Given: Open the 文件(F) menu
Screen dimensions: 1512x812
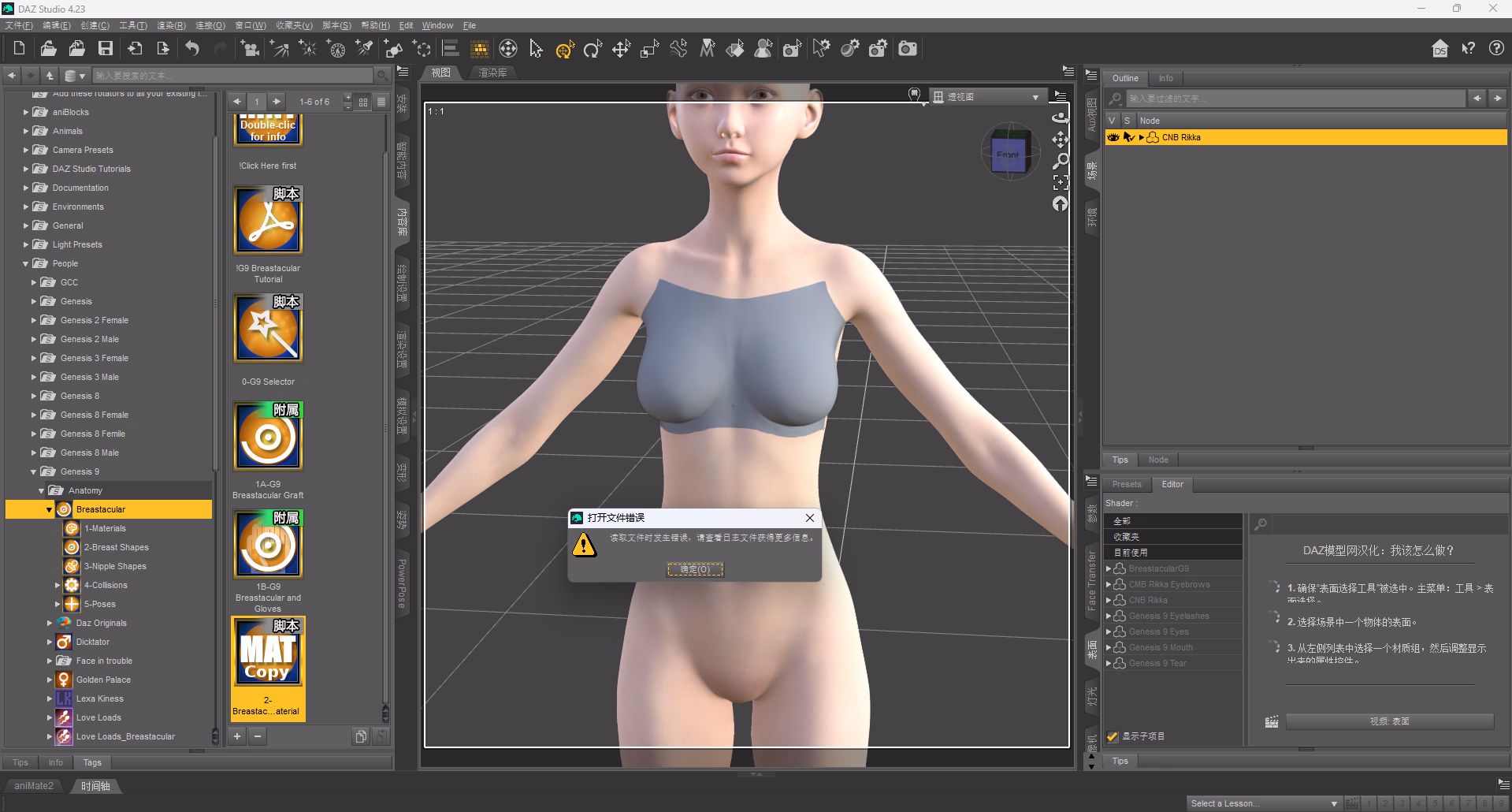Looking at the screenshot, I should click(18, 25).
